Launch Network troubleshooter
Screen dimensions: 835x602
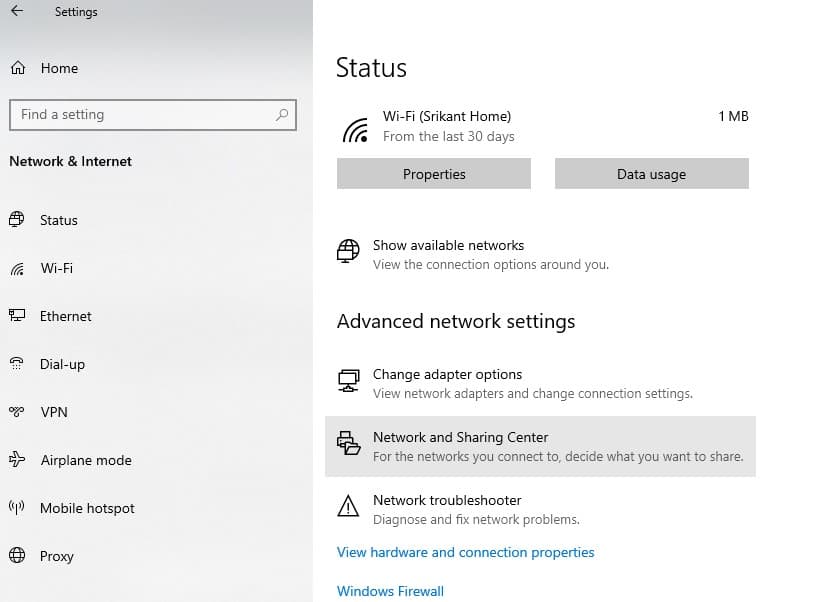pyautogui.click(x=540, y=509)
